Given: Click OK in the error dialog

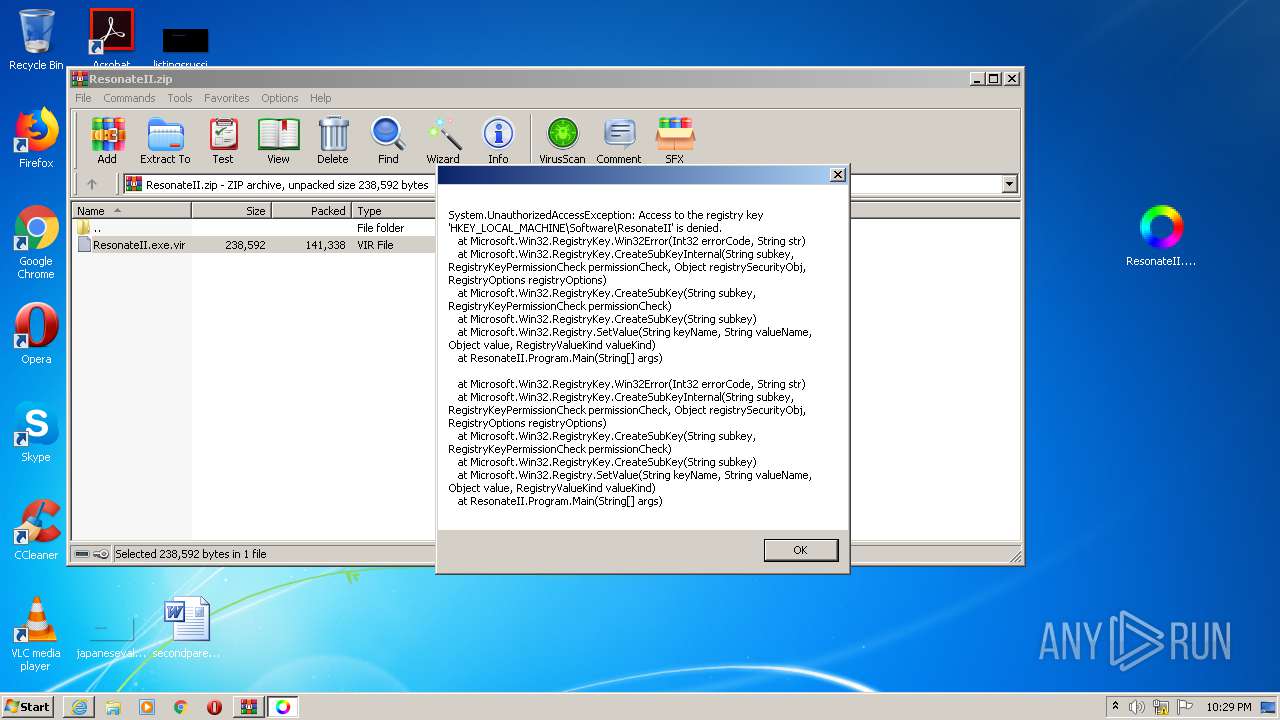Looking at the screenshot, I should pos(800,550).
